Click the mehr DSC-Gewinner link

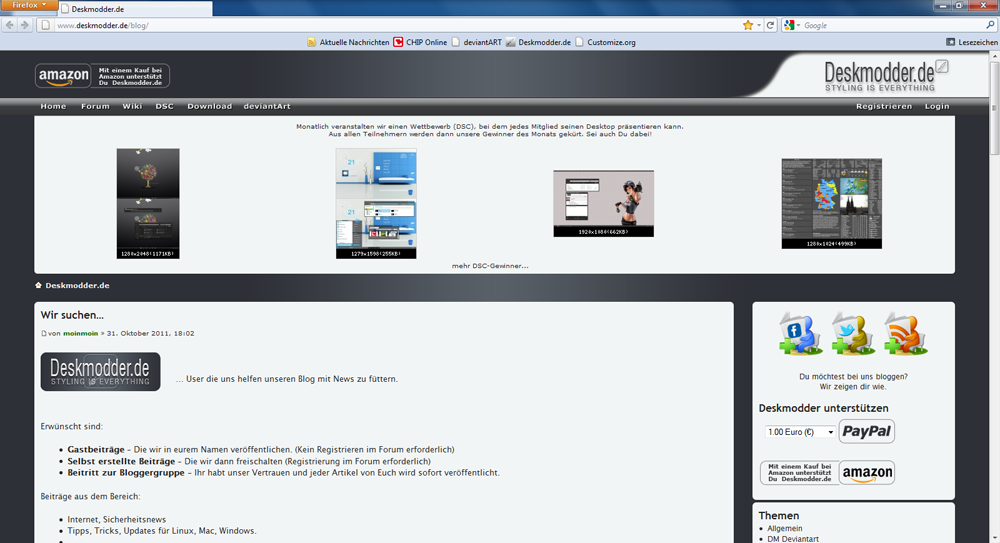(490, 265)
